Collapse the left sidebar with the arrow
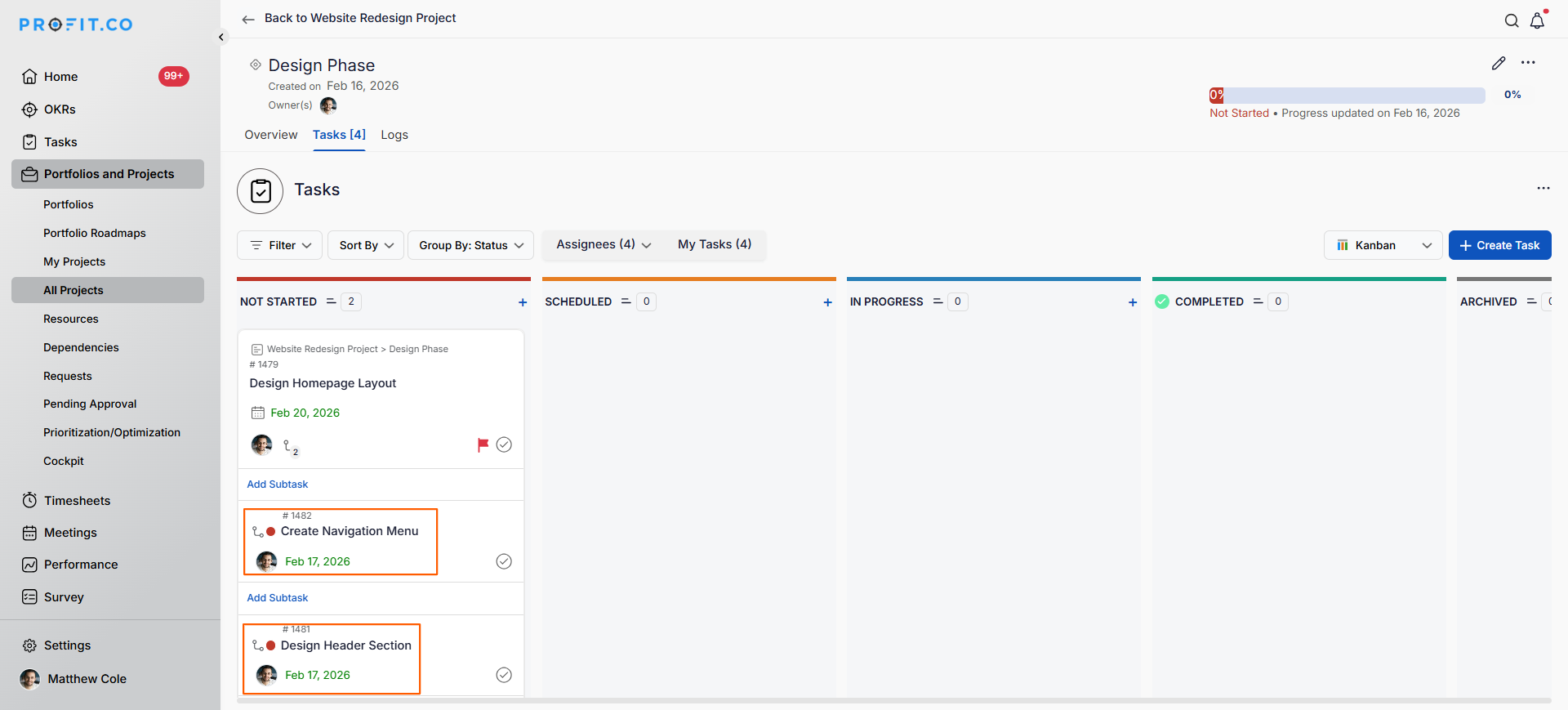The width and height of the screenshot is (1568, 710). pyautogui.click(x=221, y=37)
